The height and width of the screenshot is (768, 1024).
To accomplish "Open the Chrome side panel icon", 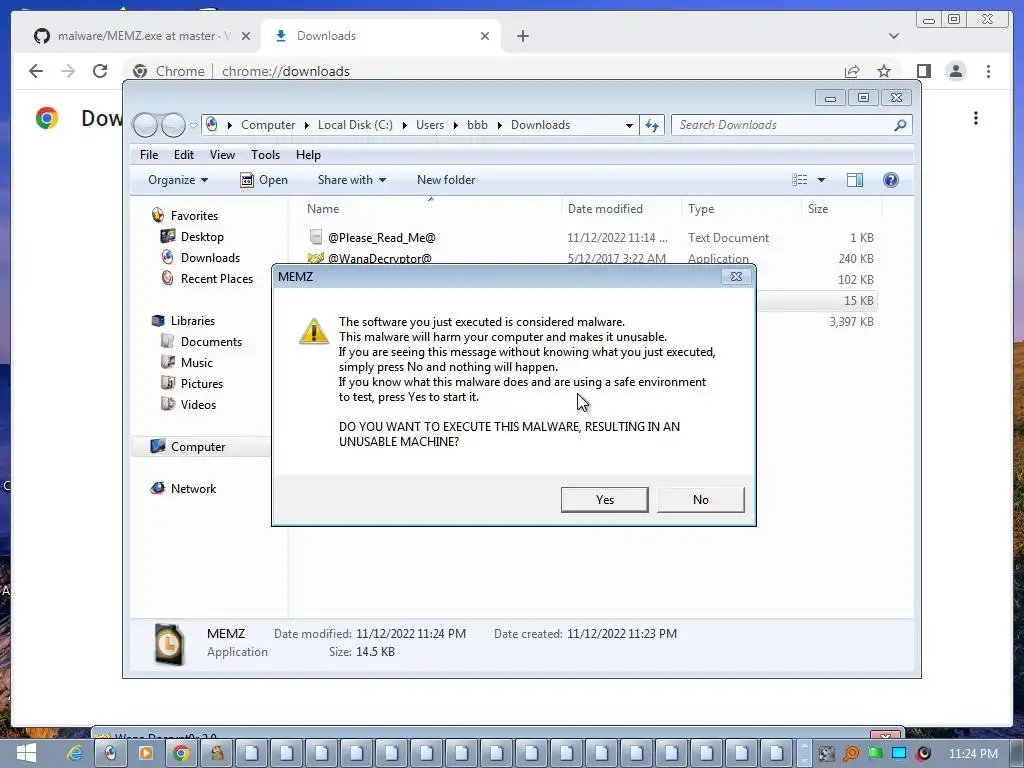I will pos(923,71).
